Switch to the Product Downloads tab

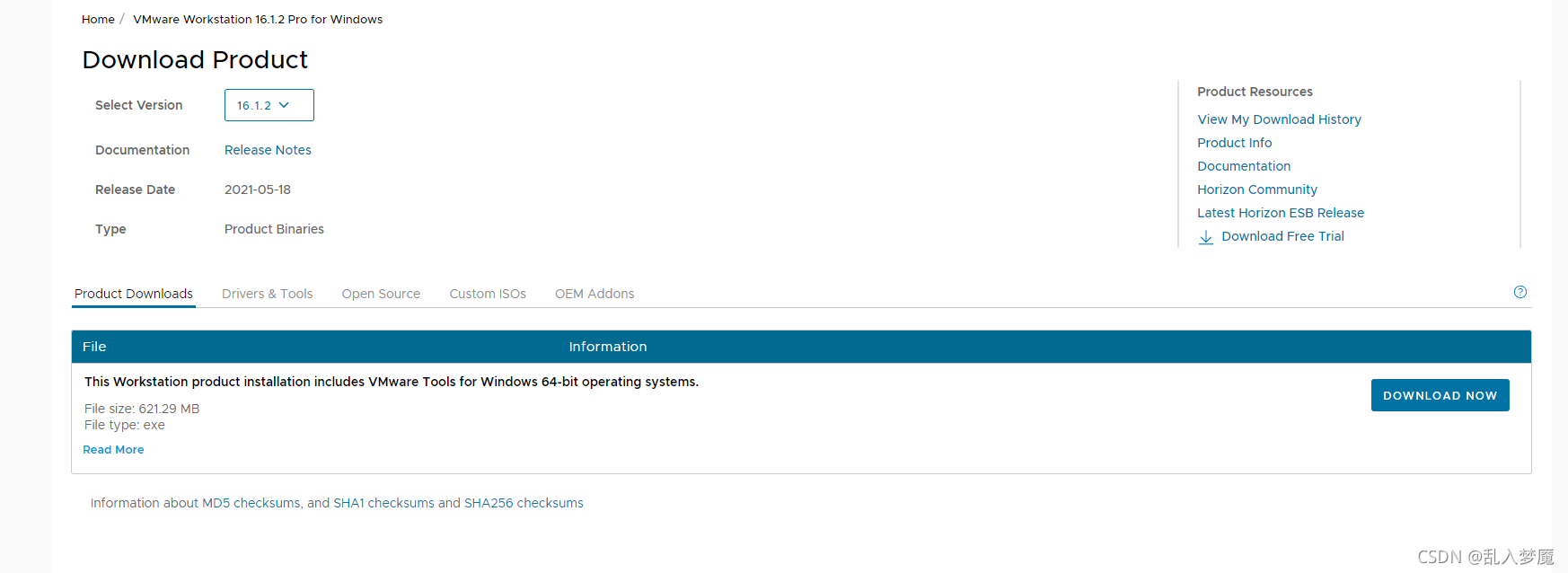click(134, 294)
